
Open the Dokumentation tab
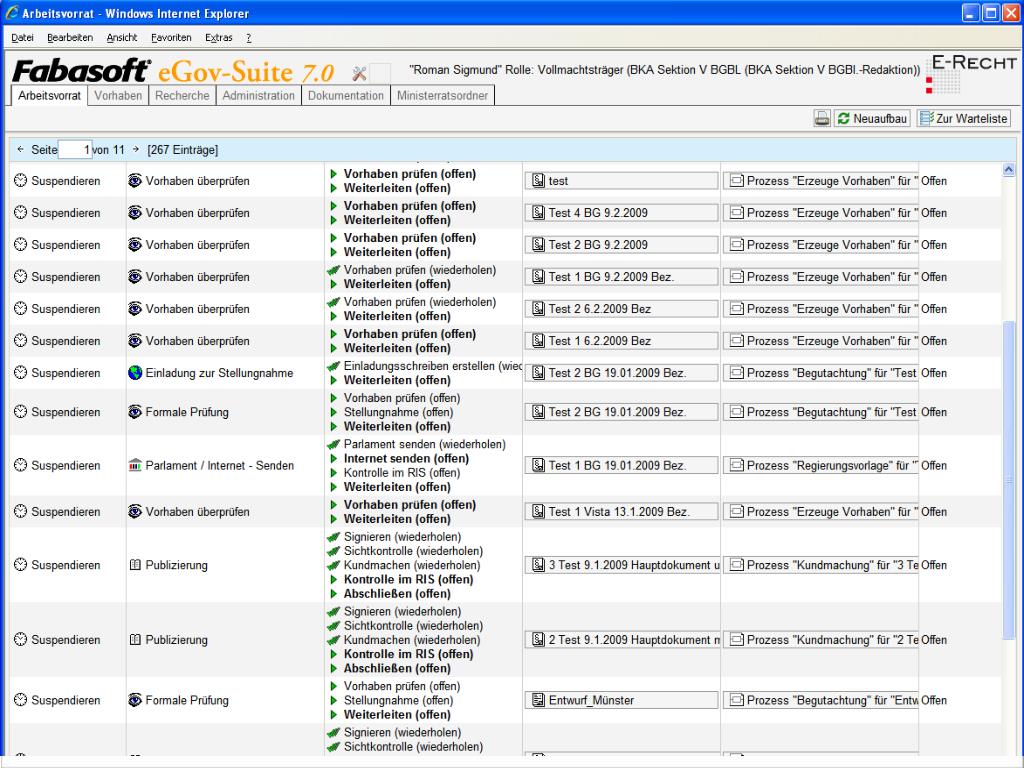(345, 95)
